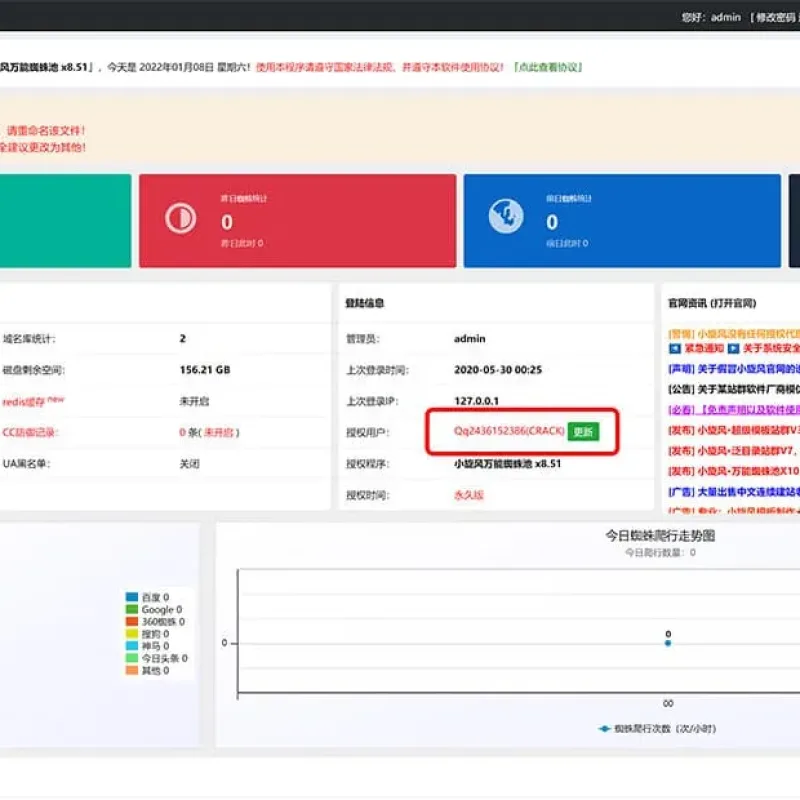
Task: Click the 域名库统计 value 2
Action: pyautogui.click(x=183, y=339)
